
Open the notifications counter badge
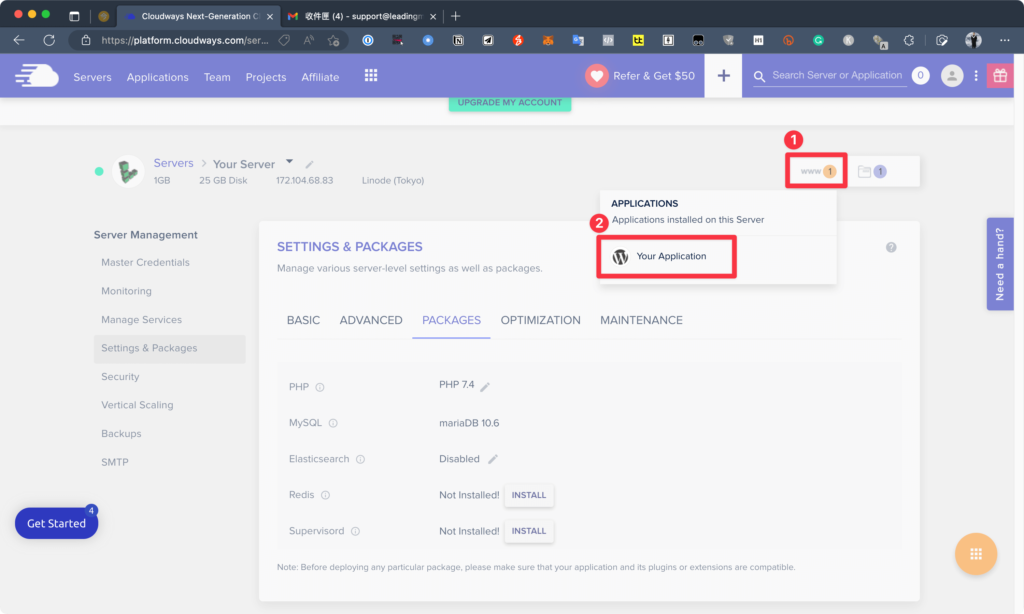pos(920,76)
